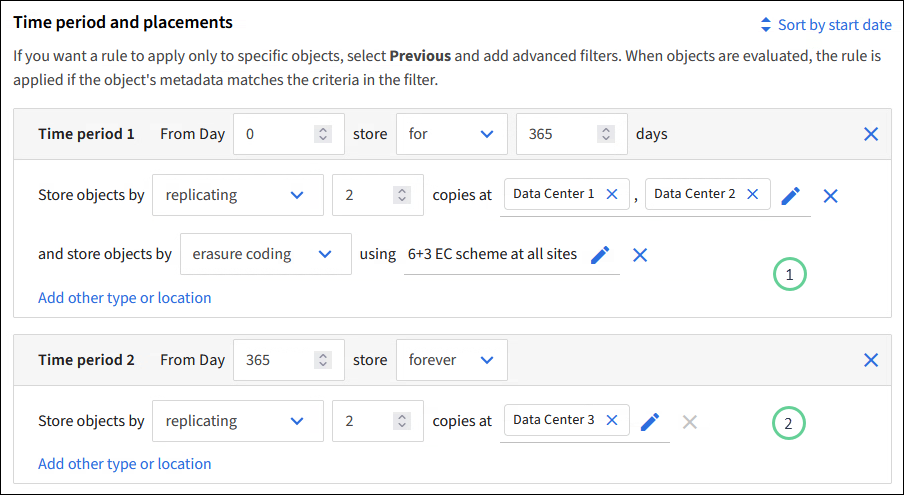Click 'Add other type or location' in period 1

124,297
